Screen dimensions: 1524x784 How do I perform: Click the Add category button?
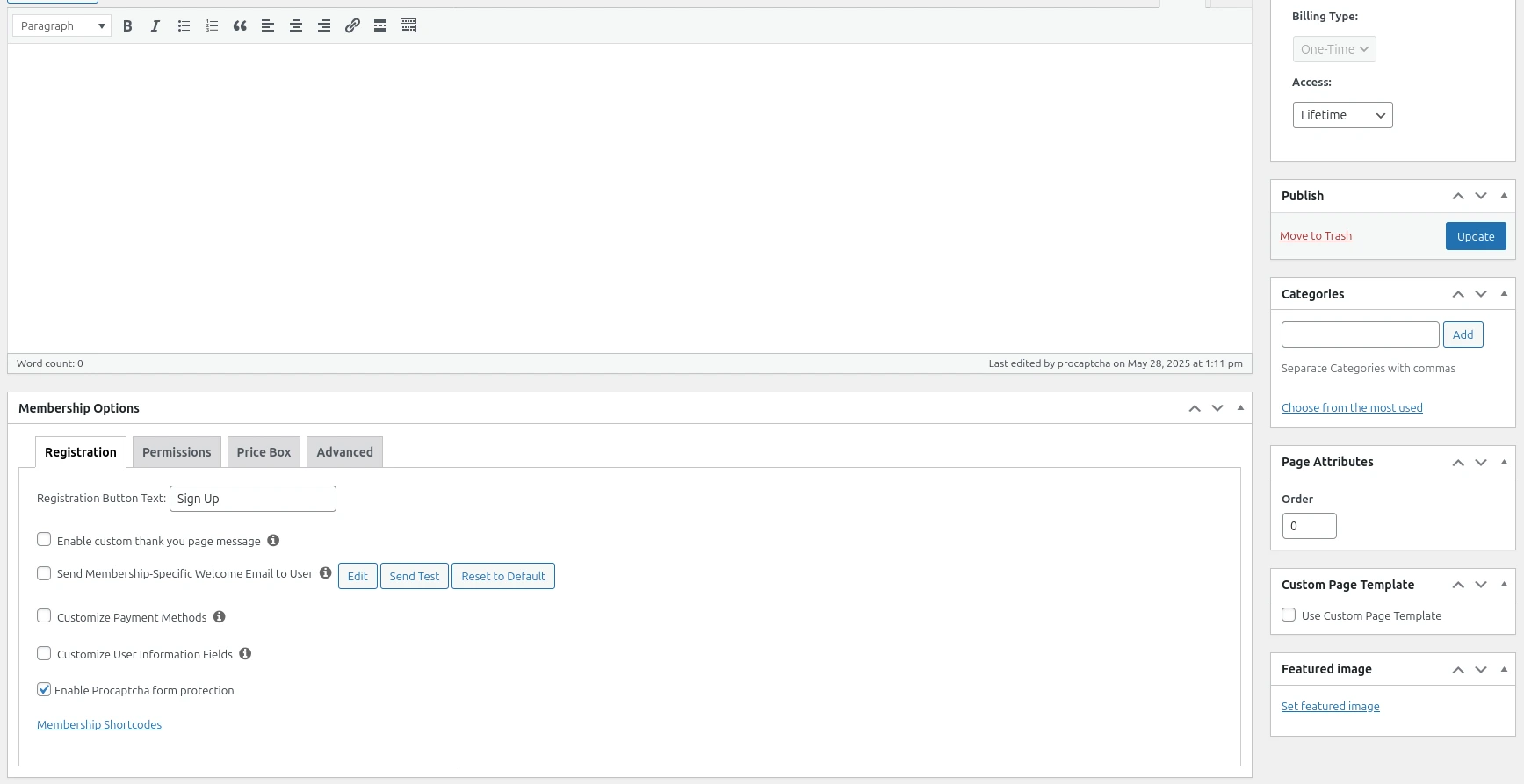point(1463,334)
